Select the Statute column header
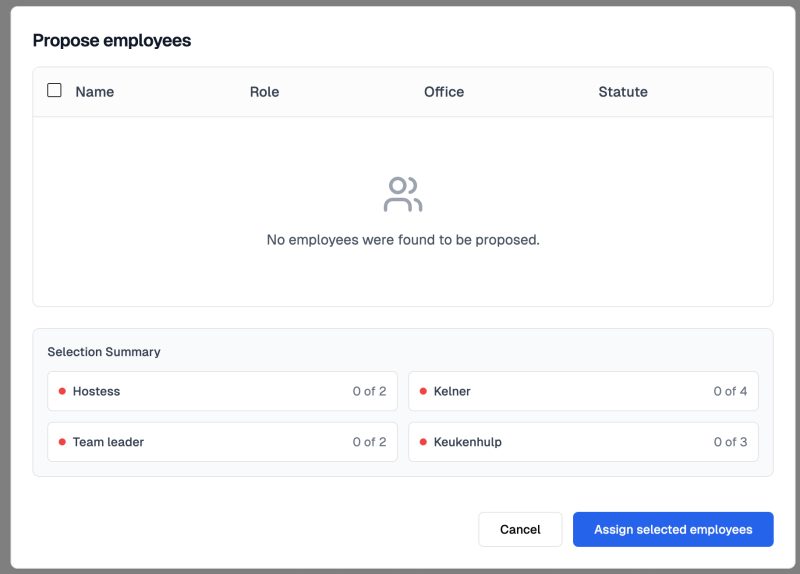 623,92
